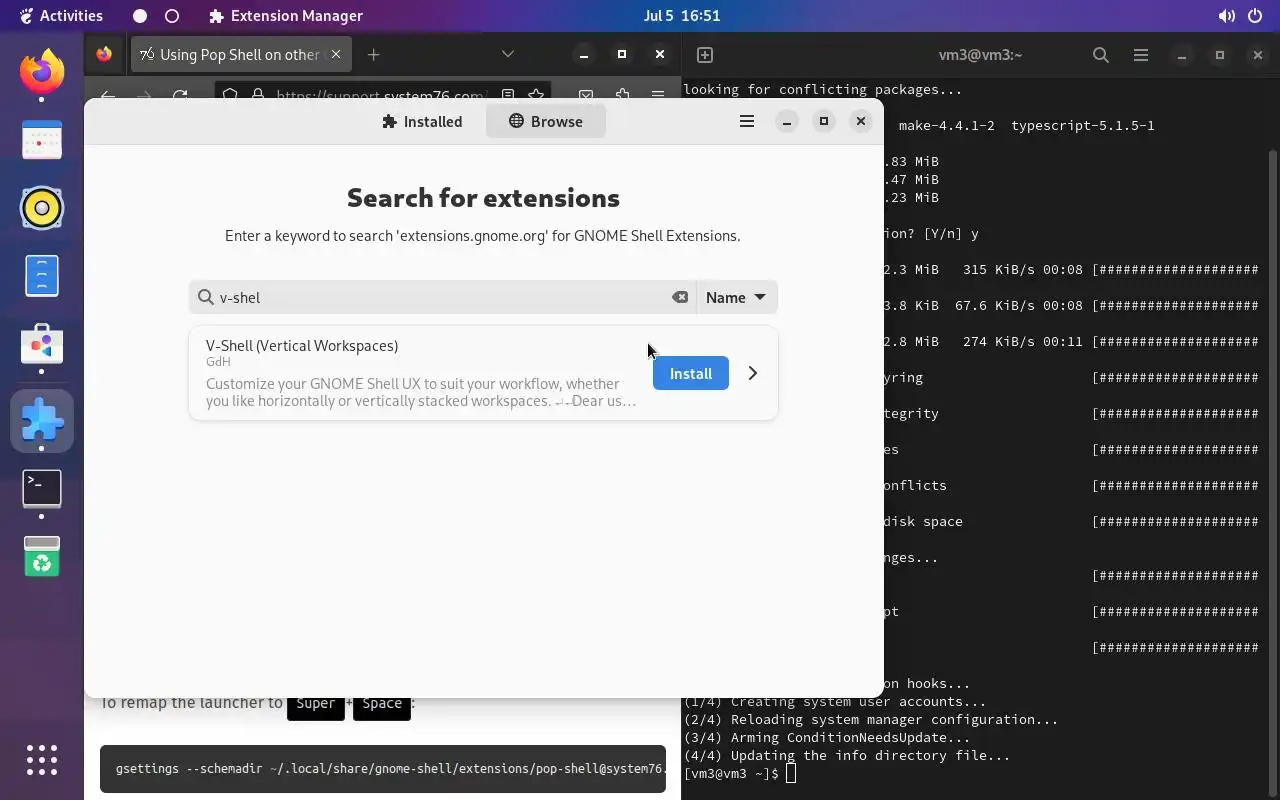The height and width of the screenshot is (800, 1280).
Task: Click the extension search field
Action: tap(442, 297)
